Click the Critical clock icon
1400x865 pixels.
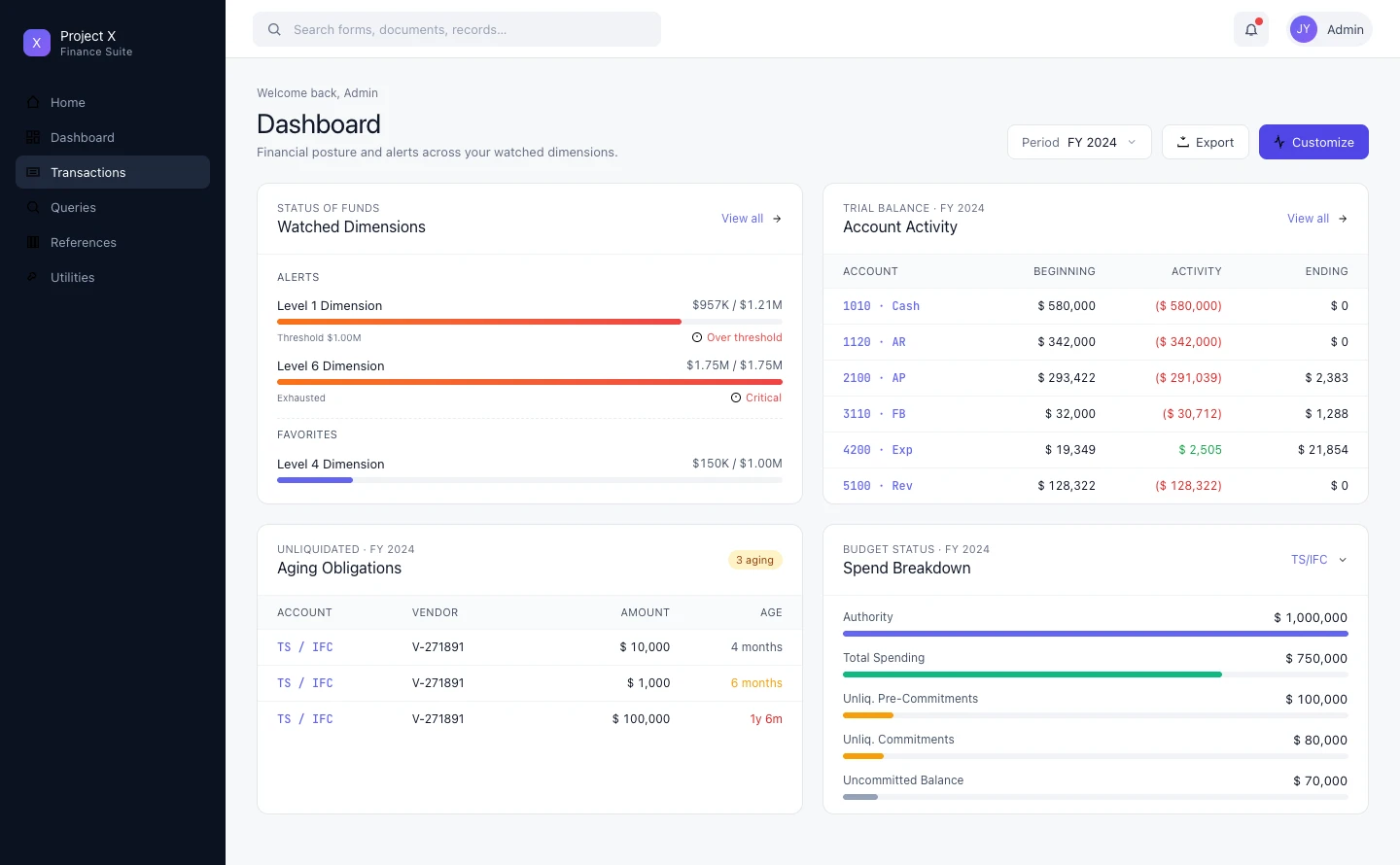pos(736,398)
